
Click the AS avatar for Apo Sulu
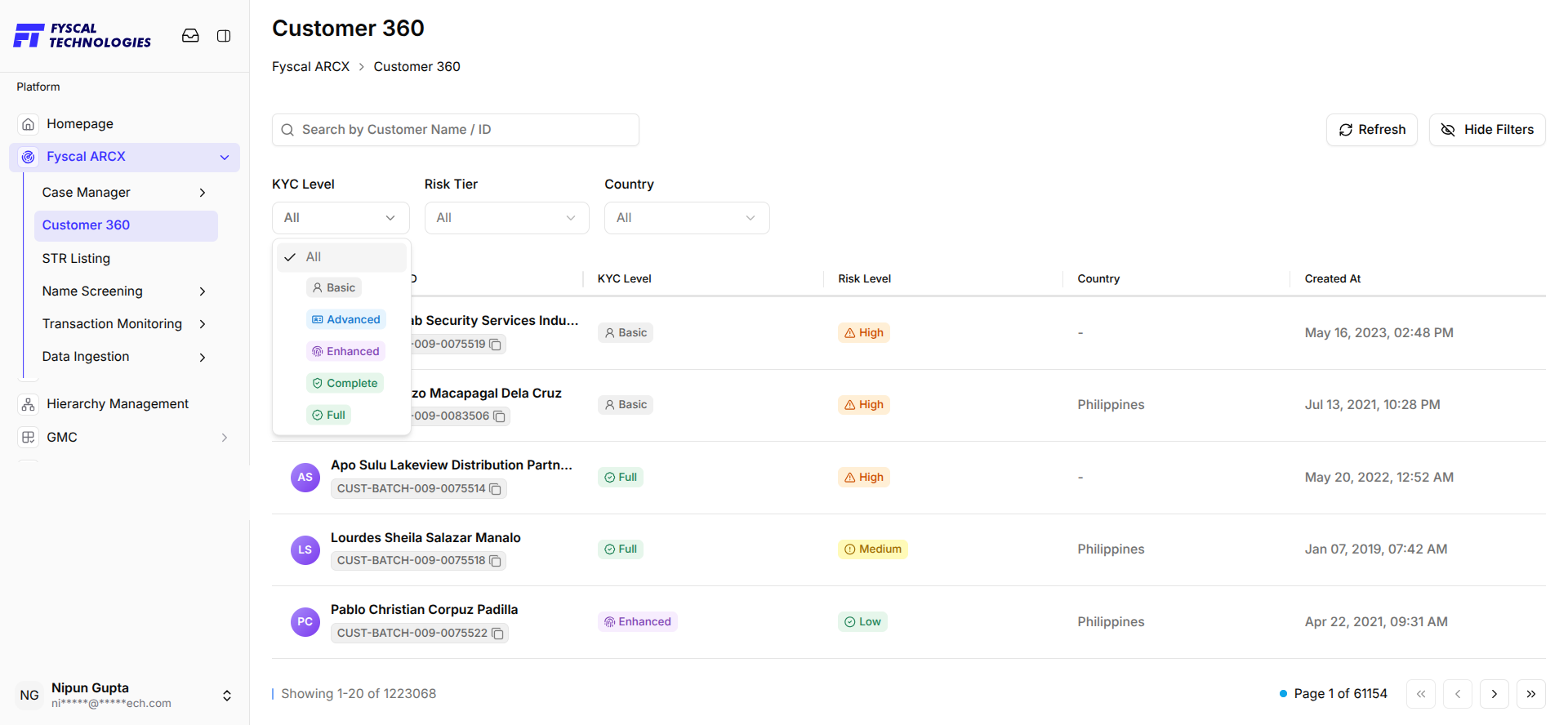pos(305,478)
